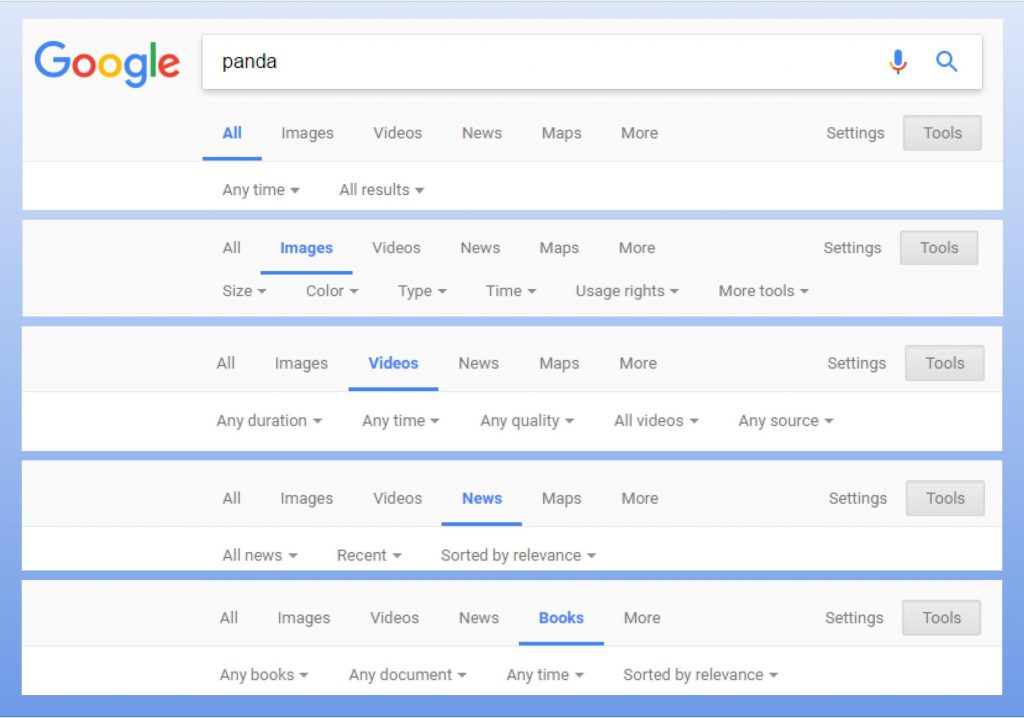This screenshot has height=718, width=1024.
Task: Click Settings in the bar with All selected
Action: coord(855,133)
